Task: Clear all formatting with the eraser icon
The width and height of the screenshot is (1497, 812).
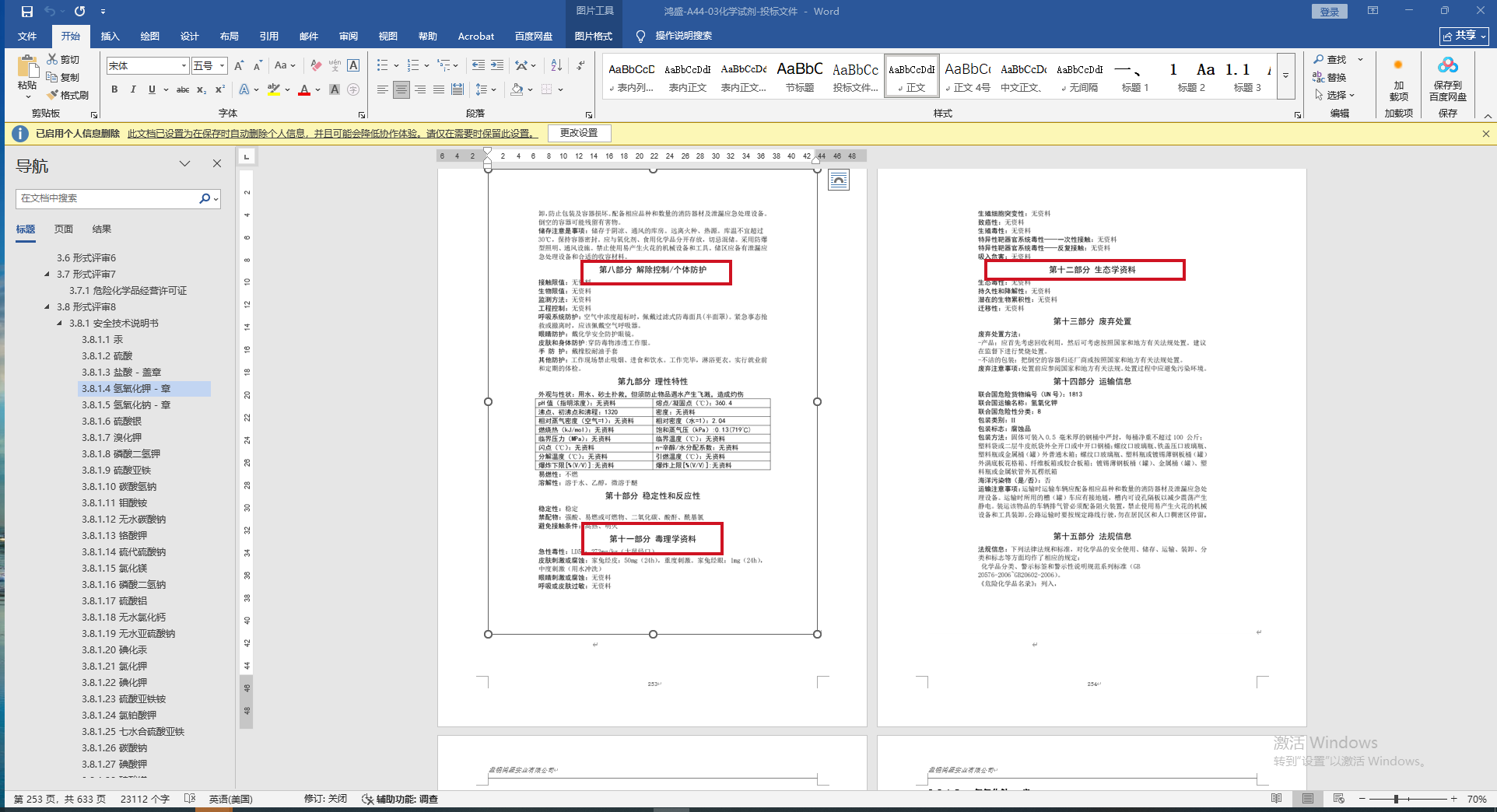Action: point(316,65)
